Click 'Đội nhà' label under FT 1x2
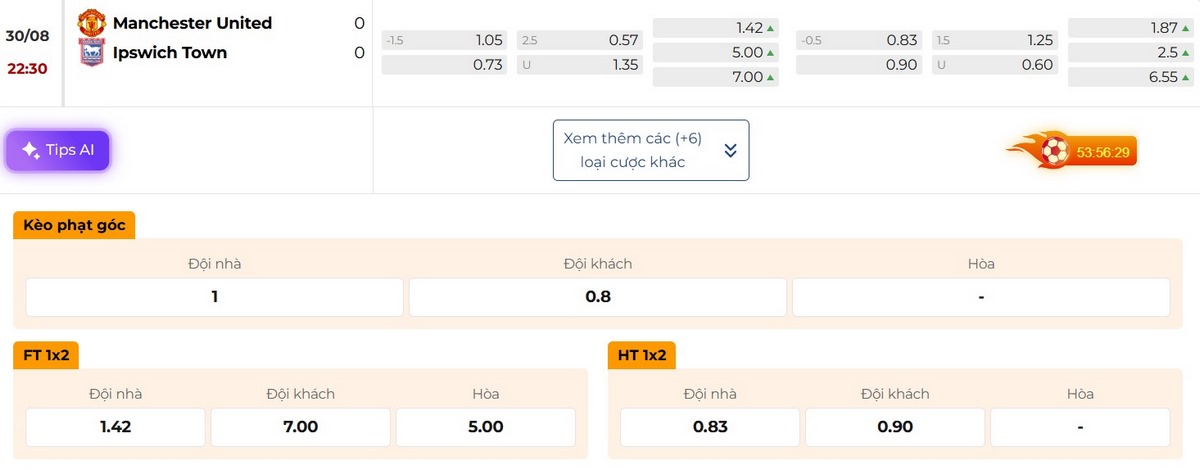The image size is (1200, 470). tap(116, 394)
